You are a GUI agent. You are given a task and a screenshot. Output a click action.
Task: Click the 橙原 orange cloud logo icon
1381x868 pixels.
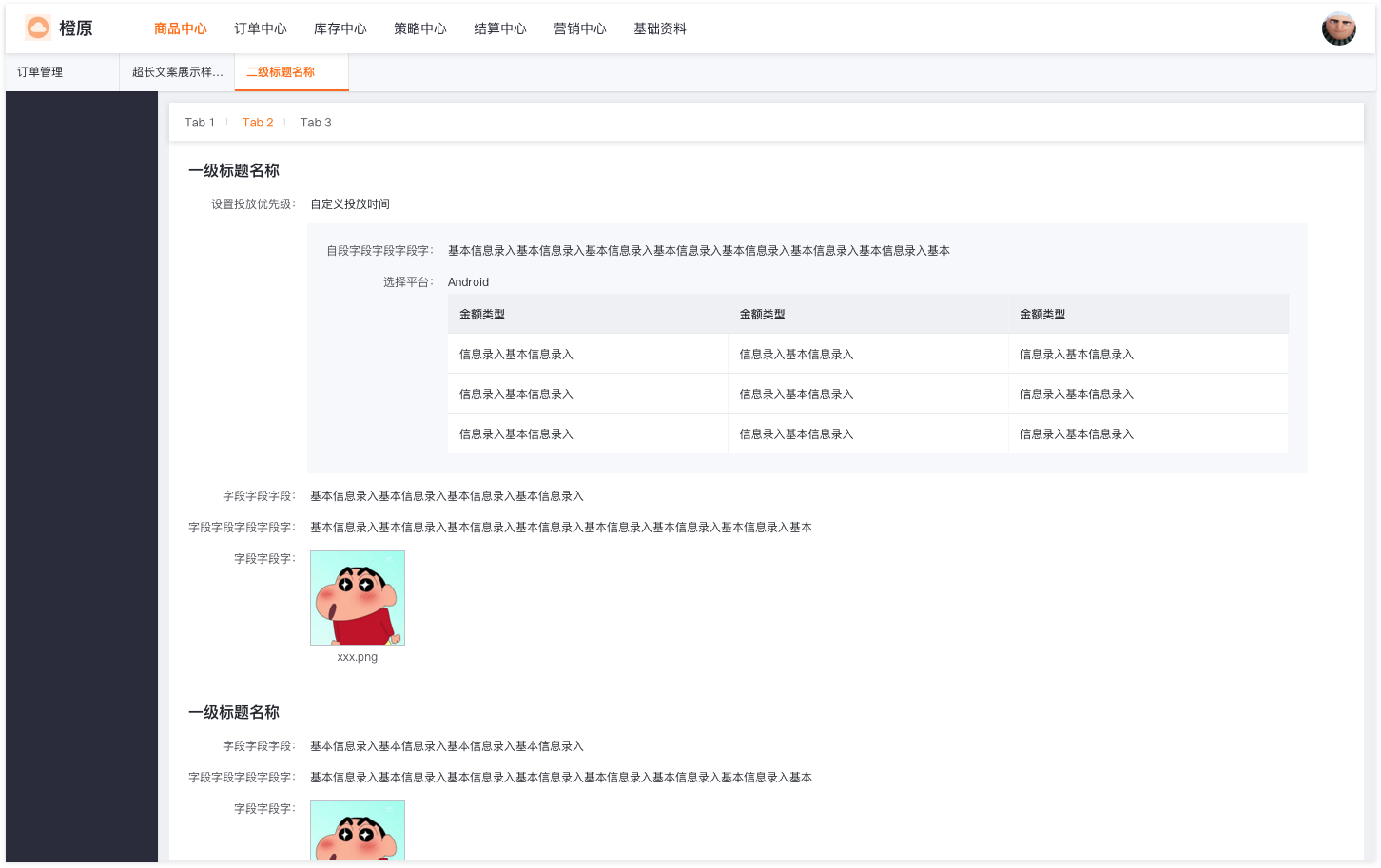pyautogui.click(x=38, y=29)
